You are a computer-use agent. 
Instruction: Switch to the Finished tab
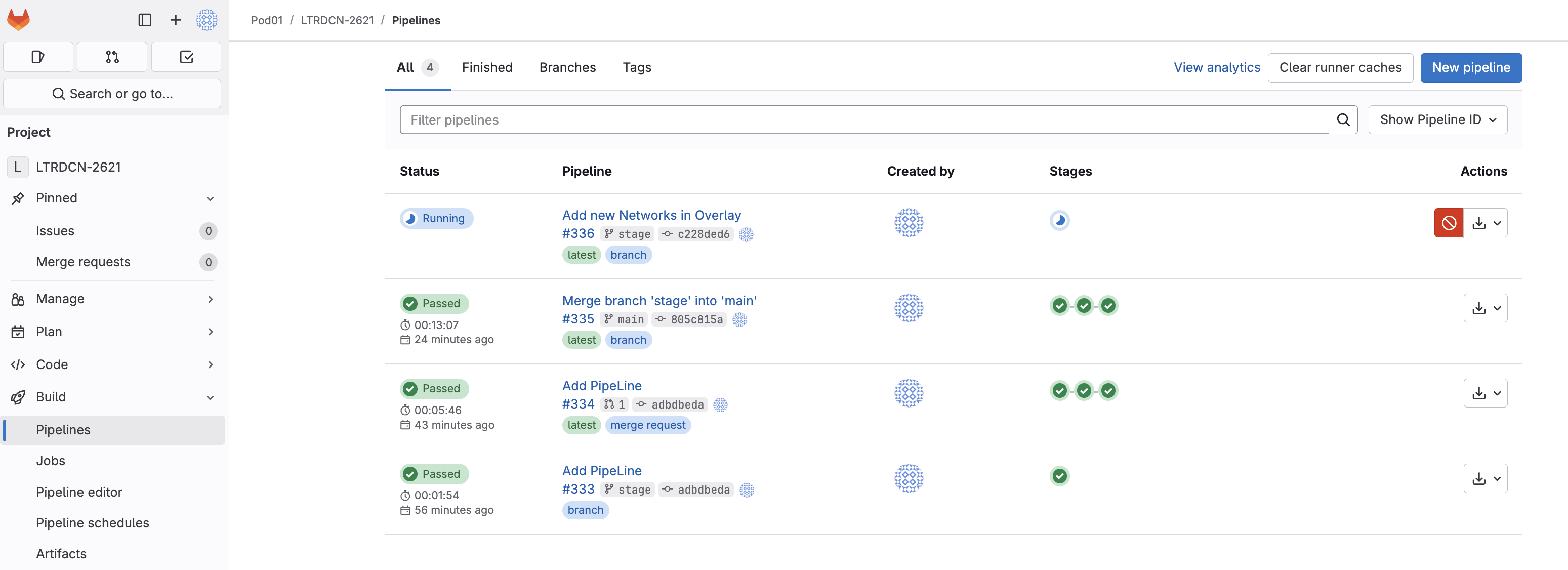[486, 68]
